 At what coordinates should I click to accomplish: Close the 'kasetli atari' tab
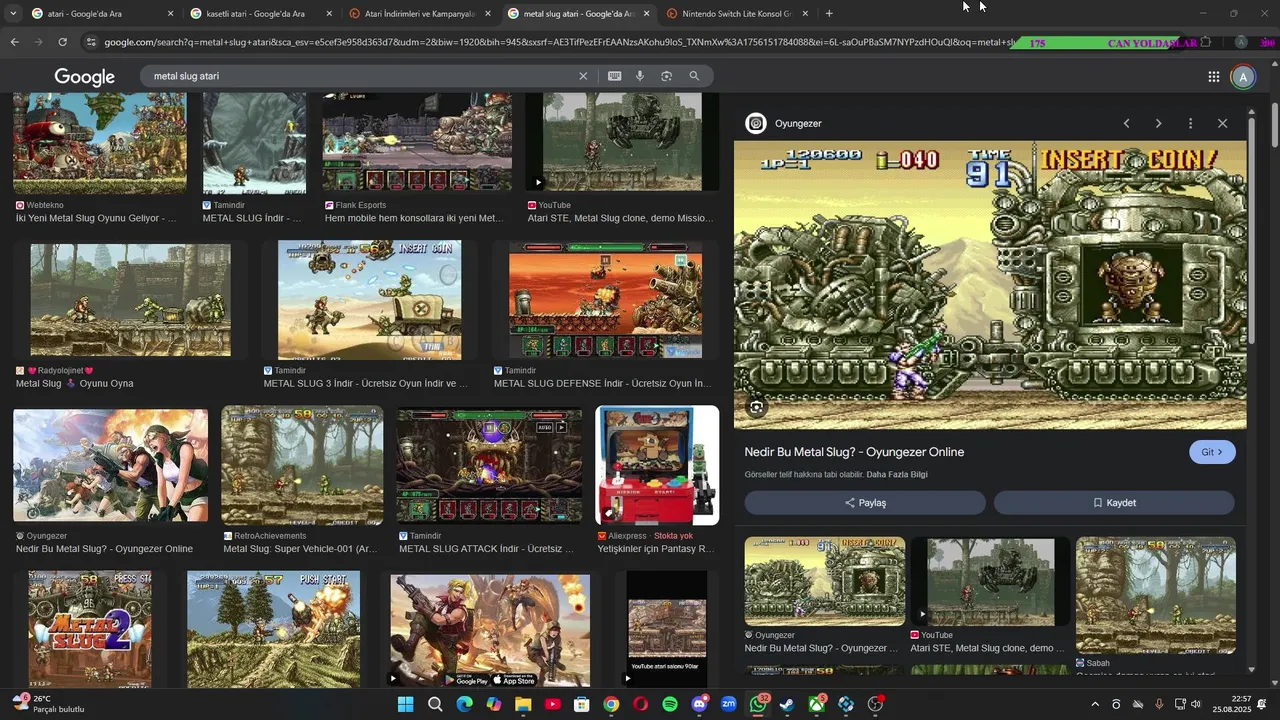click(329, 14)
